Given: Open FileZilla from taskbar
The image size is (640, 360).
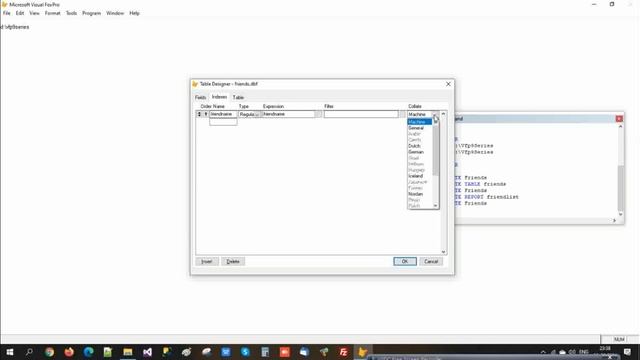Looking at the screenshot, I should point(343,352).
